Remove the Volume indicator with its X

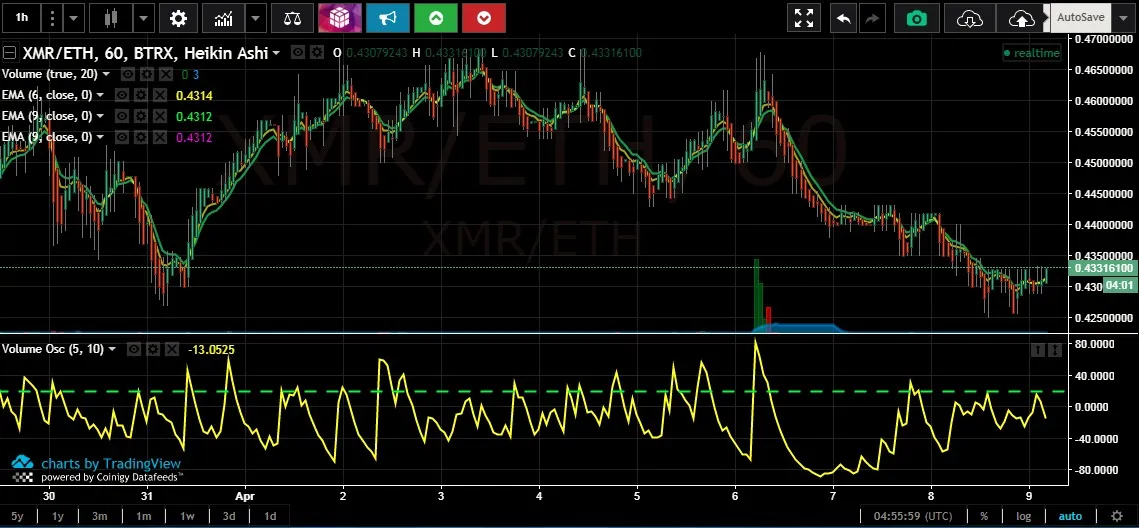(x=166, y=74)
